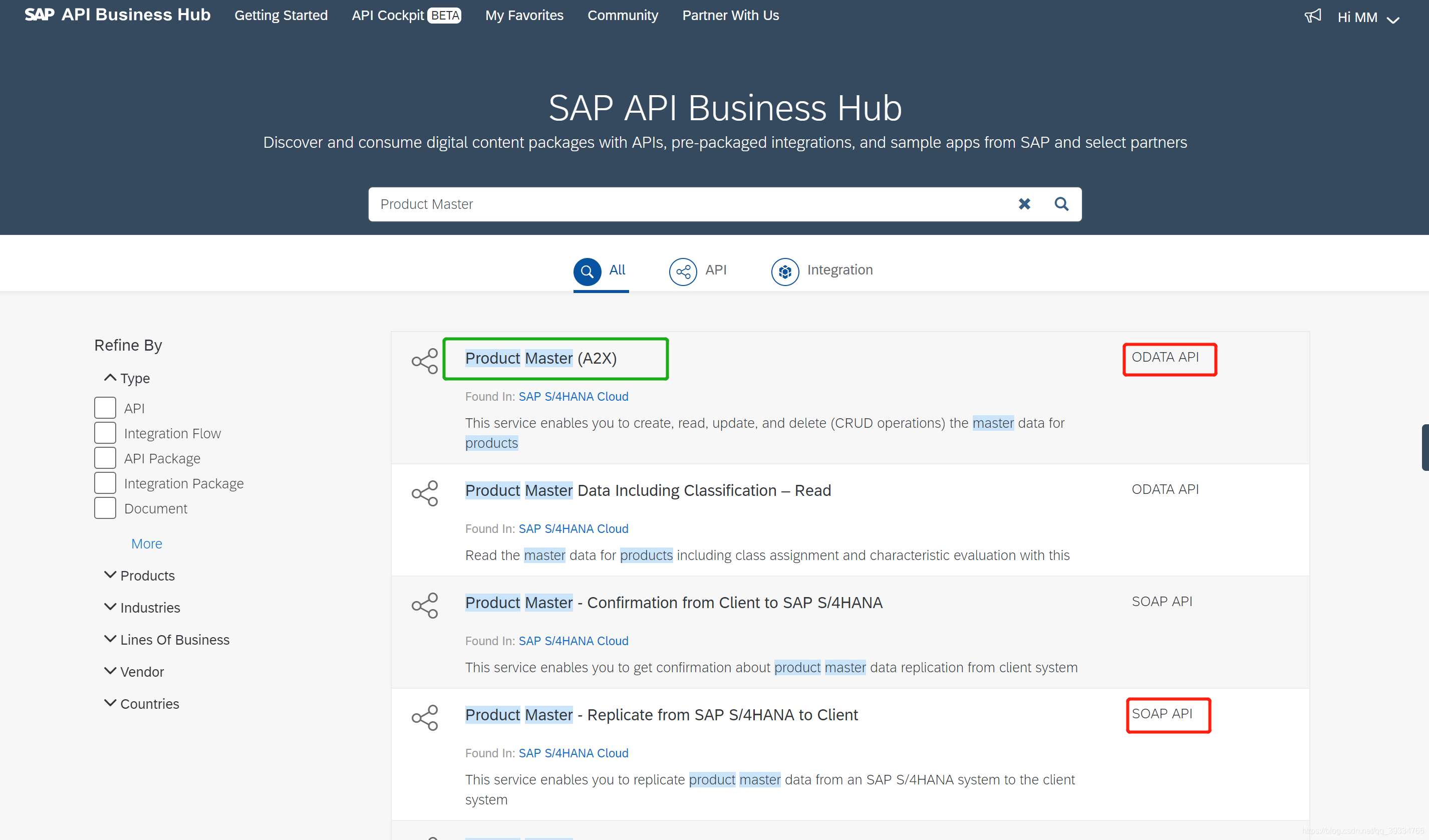
Task: Clear the search with the X icon
Action: [x=1024, y=204]
